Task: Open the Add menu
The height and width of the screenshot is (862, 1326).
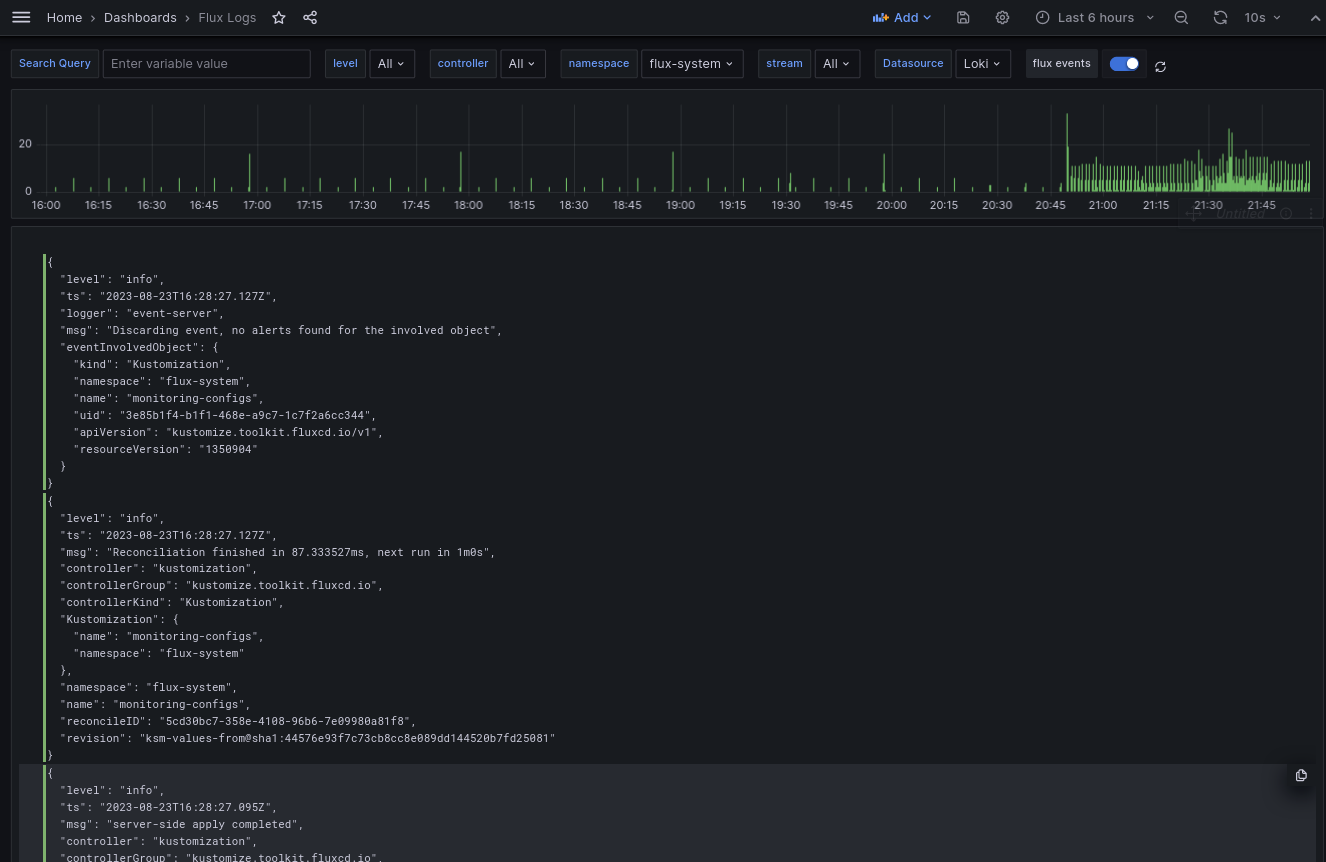Action: point(899,17)
